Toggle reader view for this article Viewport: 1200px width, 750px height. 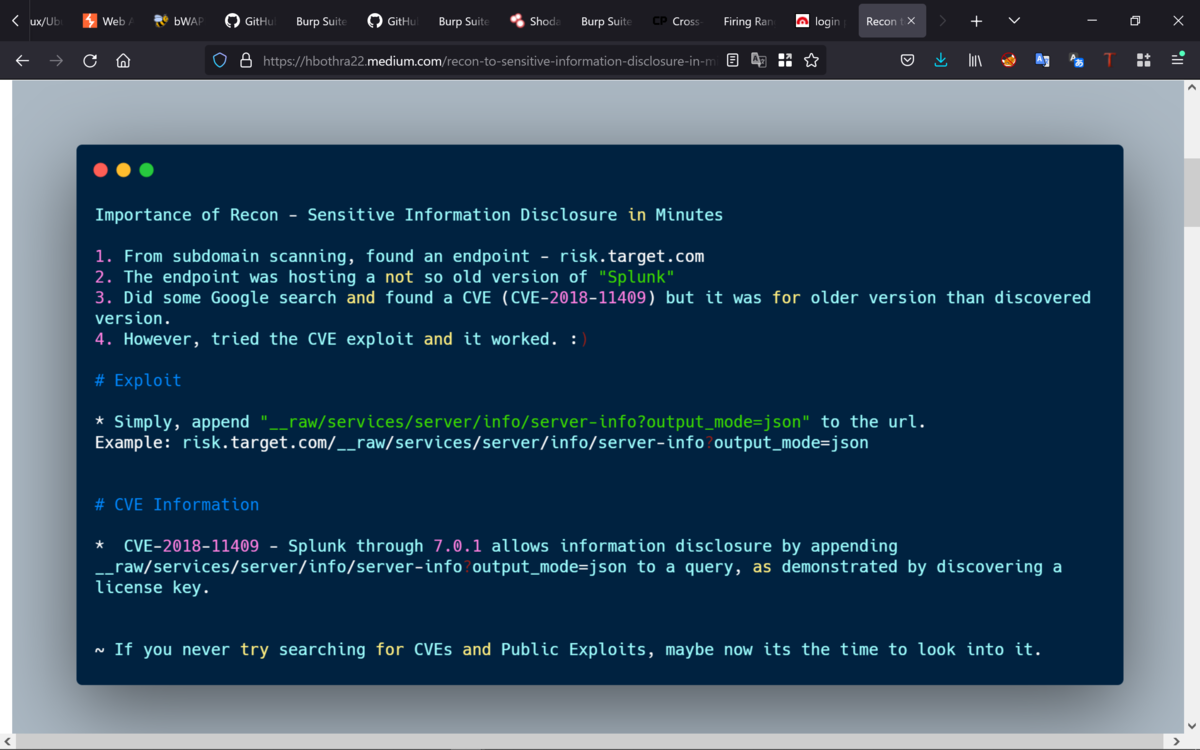(733, 61)
